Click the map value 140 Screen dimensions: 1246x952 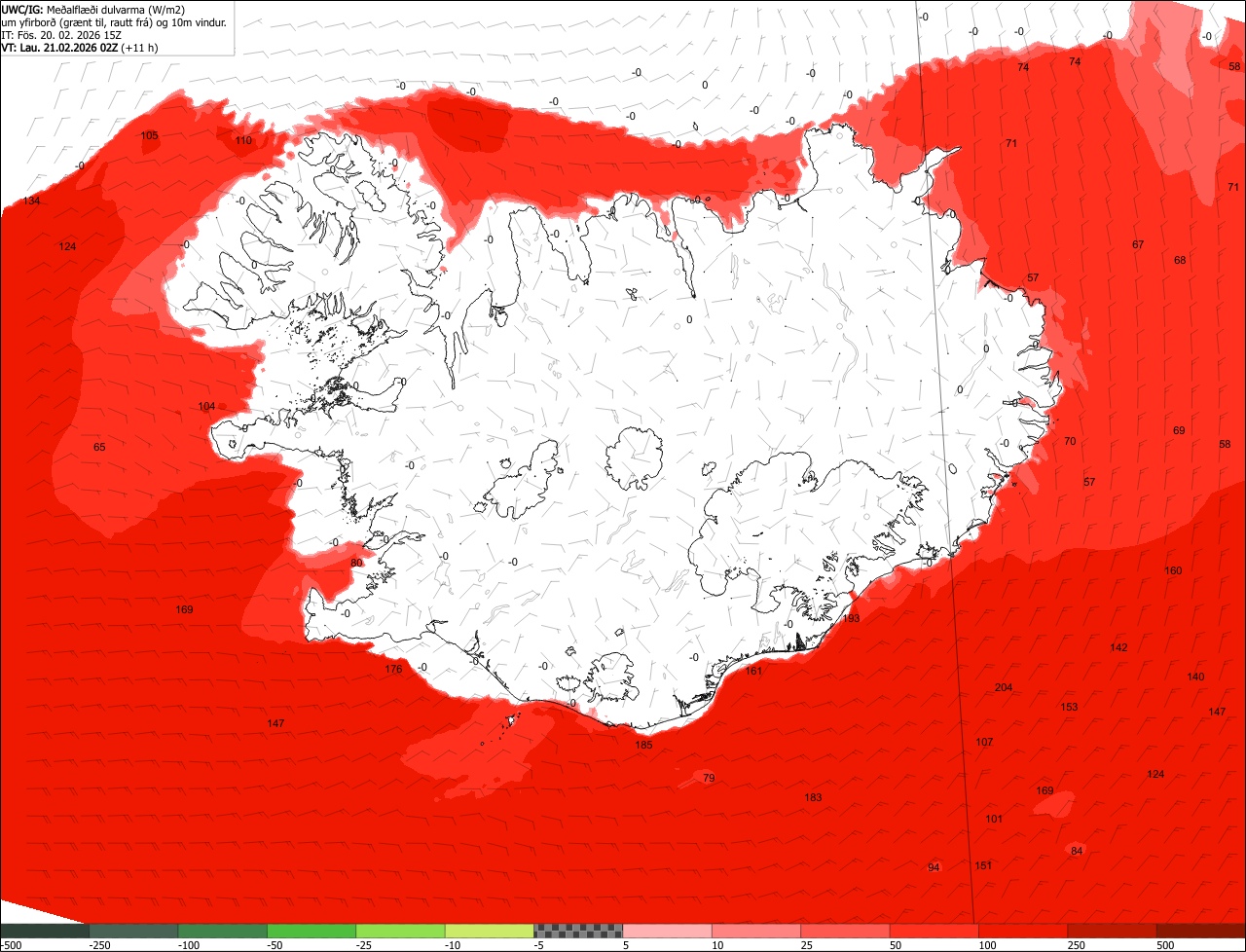coord(1195,677)
